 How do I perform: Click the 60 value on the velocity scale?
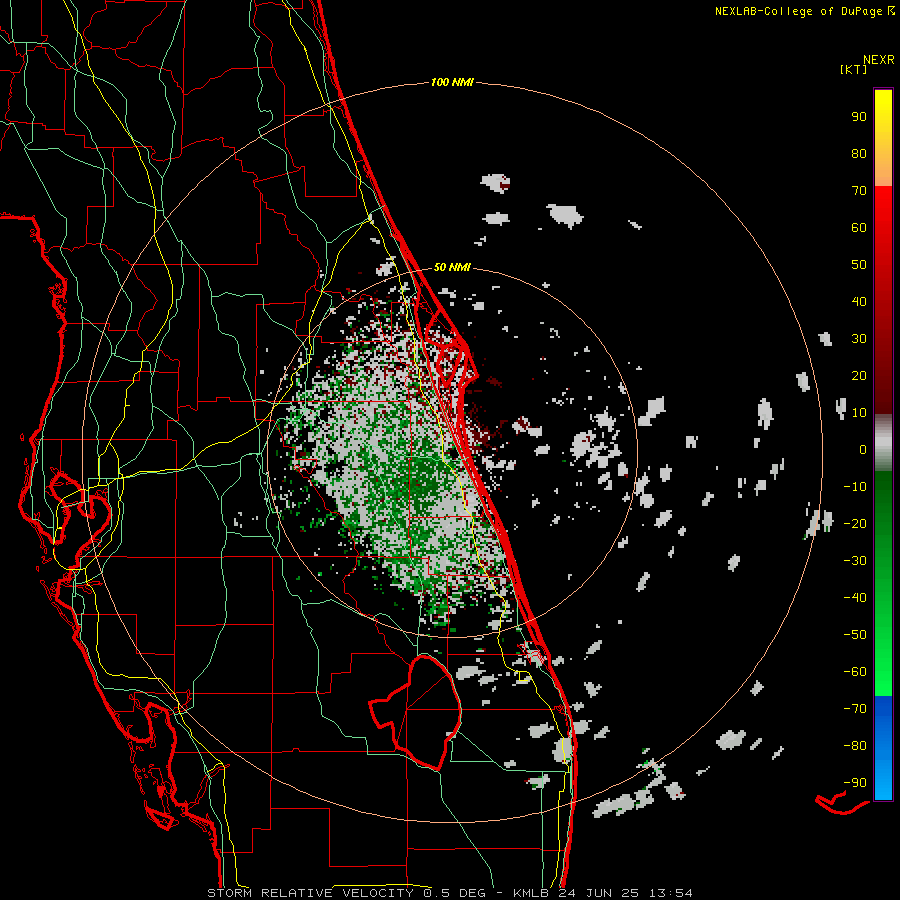[x=859, y=227]
